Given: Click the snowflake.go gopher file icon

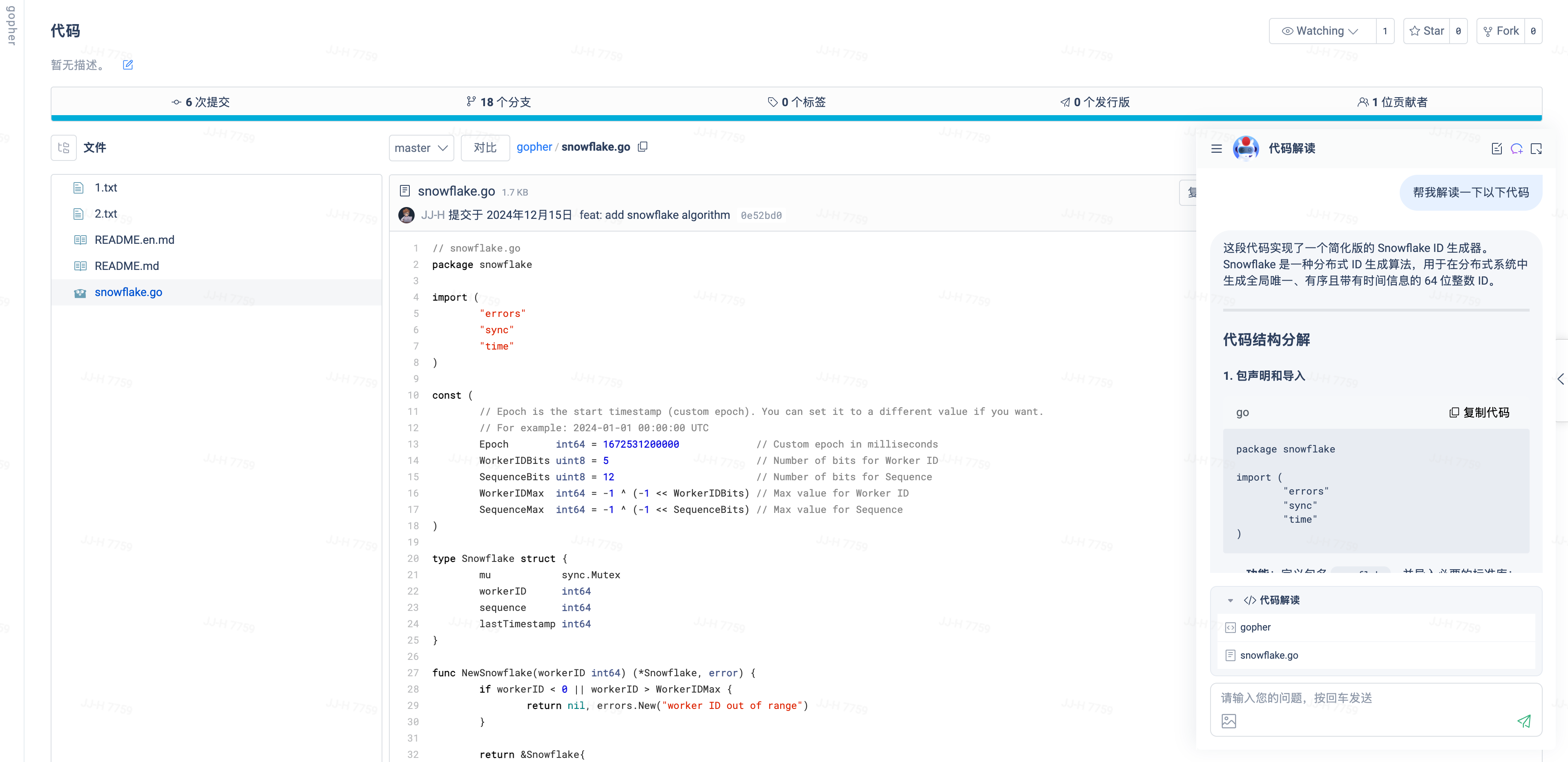Looking at the screenshot, I should point(80,293).
